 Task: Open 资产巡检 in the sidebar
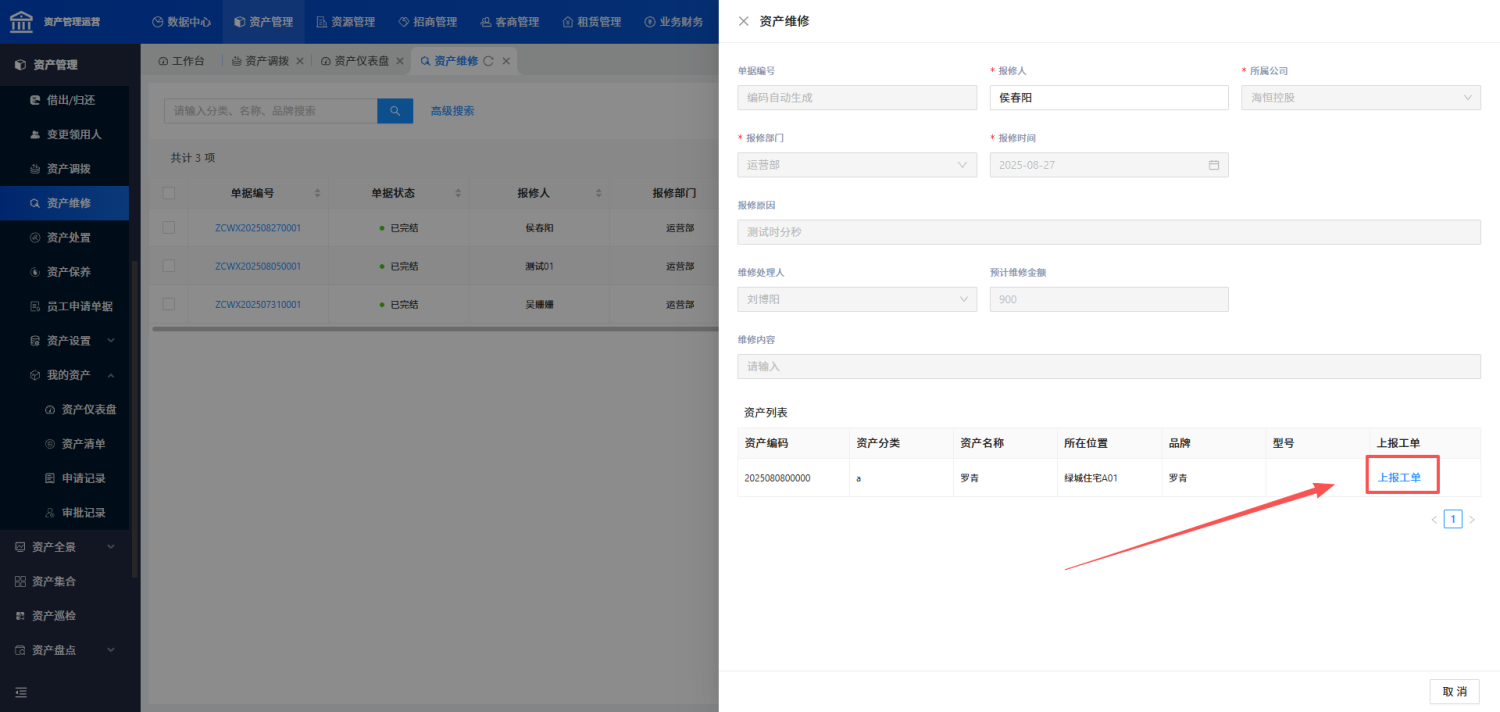[x=64, y=616]
